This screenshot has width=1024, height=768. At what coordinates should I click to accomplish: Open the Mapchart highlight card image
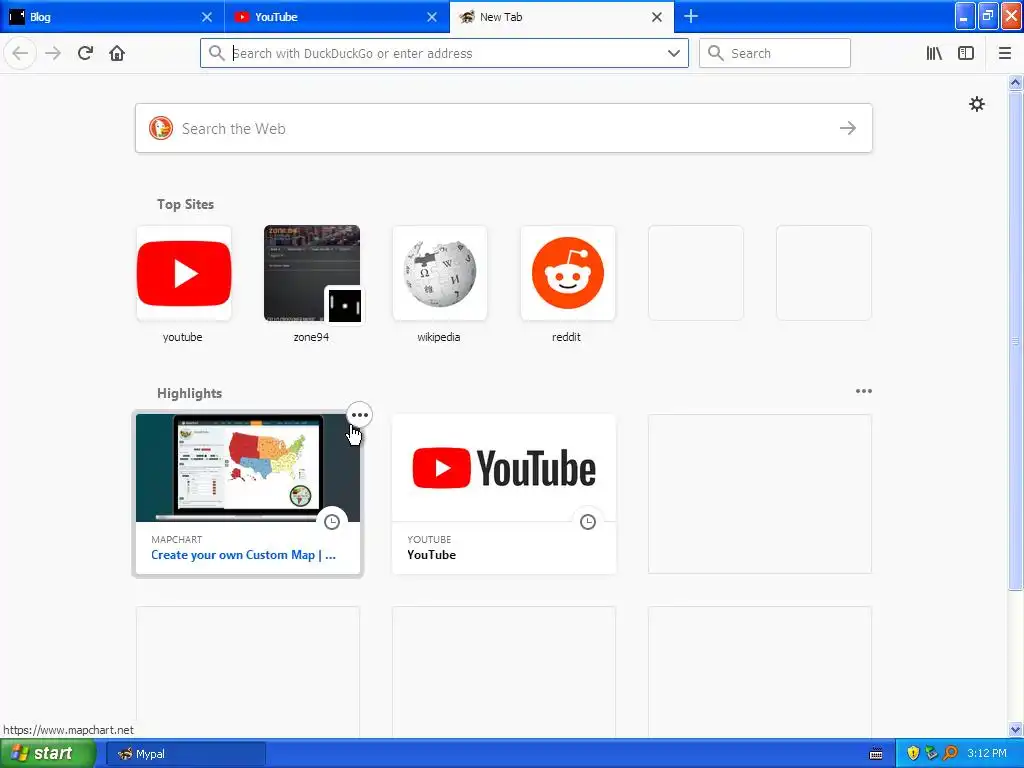tap(248, 468)
